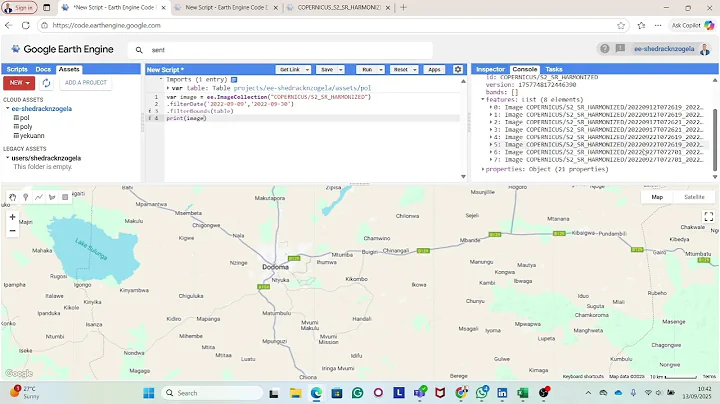The image size is (720, 404).
Task: Open Save dropdown arrow
Action: (x=341, y=70)
